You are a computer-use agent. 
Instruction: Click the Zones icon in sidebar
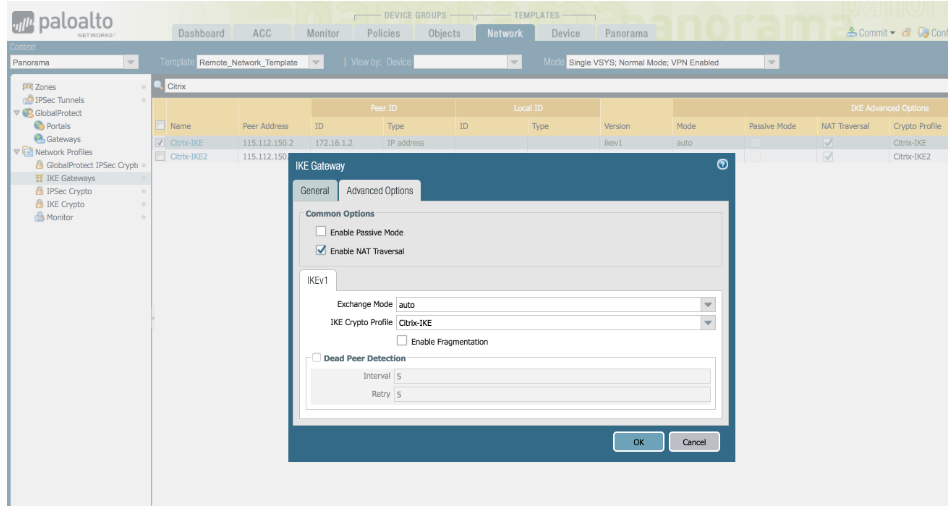click(28, 87)
